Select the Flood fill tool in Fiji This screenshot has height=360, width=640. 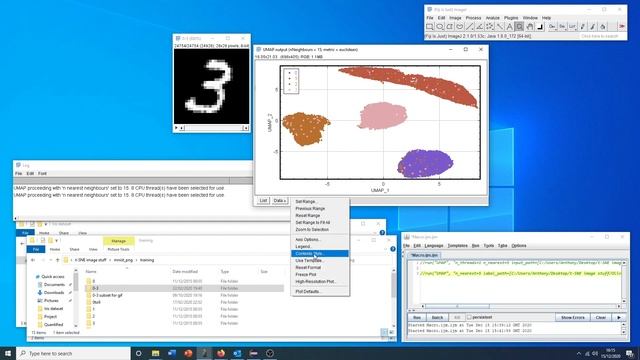tap(602, 27)
